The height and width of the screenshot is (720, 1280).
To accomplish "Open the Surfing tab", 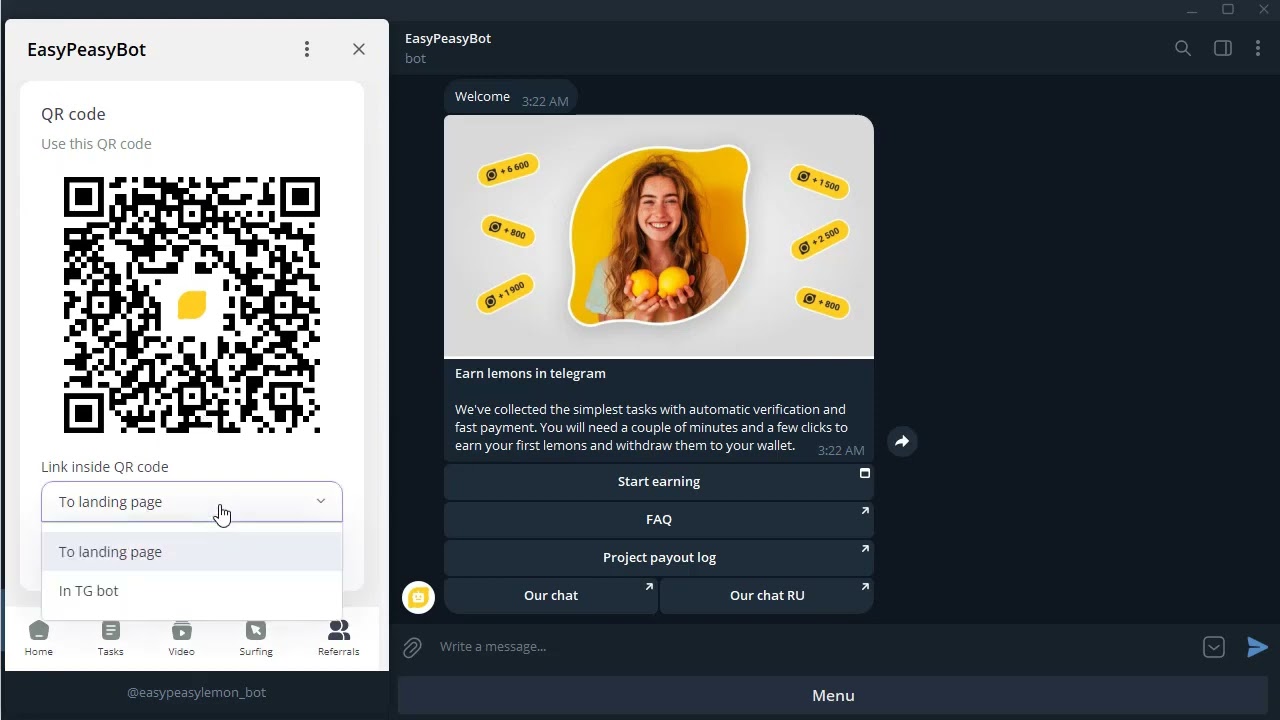I will tap(256, 638).
